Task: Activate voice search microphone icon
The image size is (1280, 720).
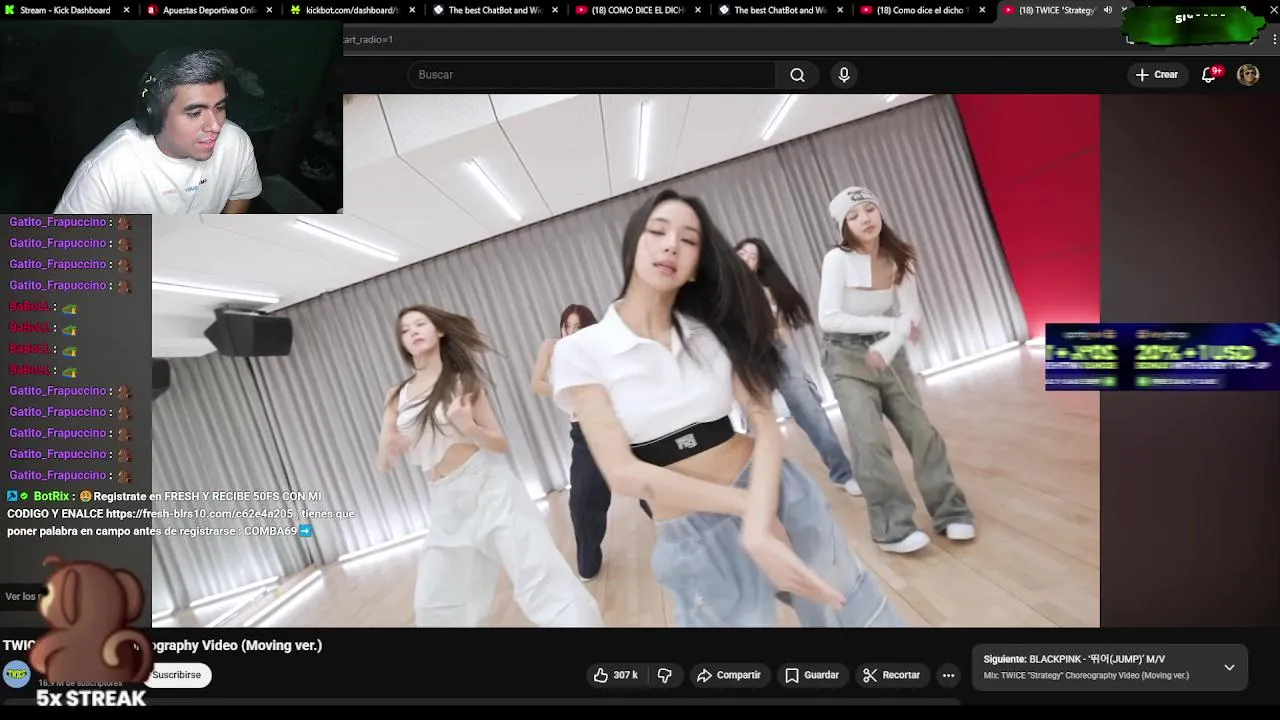Action: 844,75
